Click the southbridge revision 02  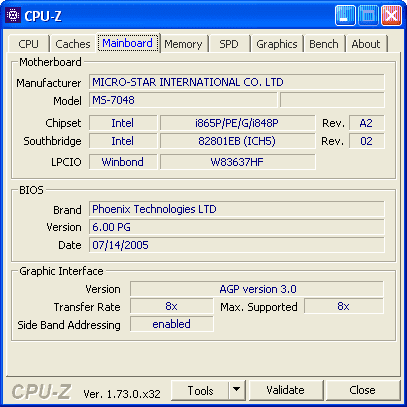tap(366, 141)
